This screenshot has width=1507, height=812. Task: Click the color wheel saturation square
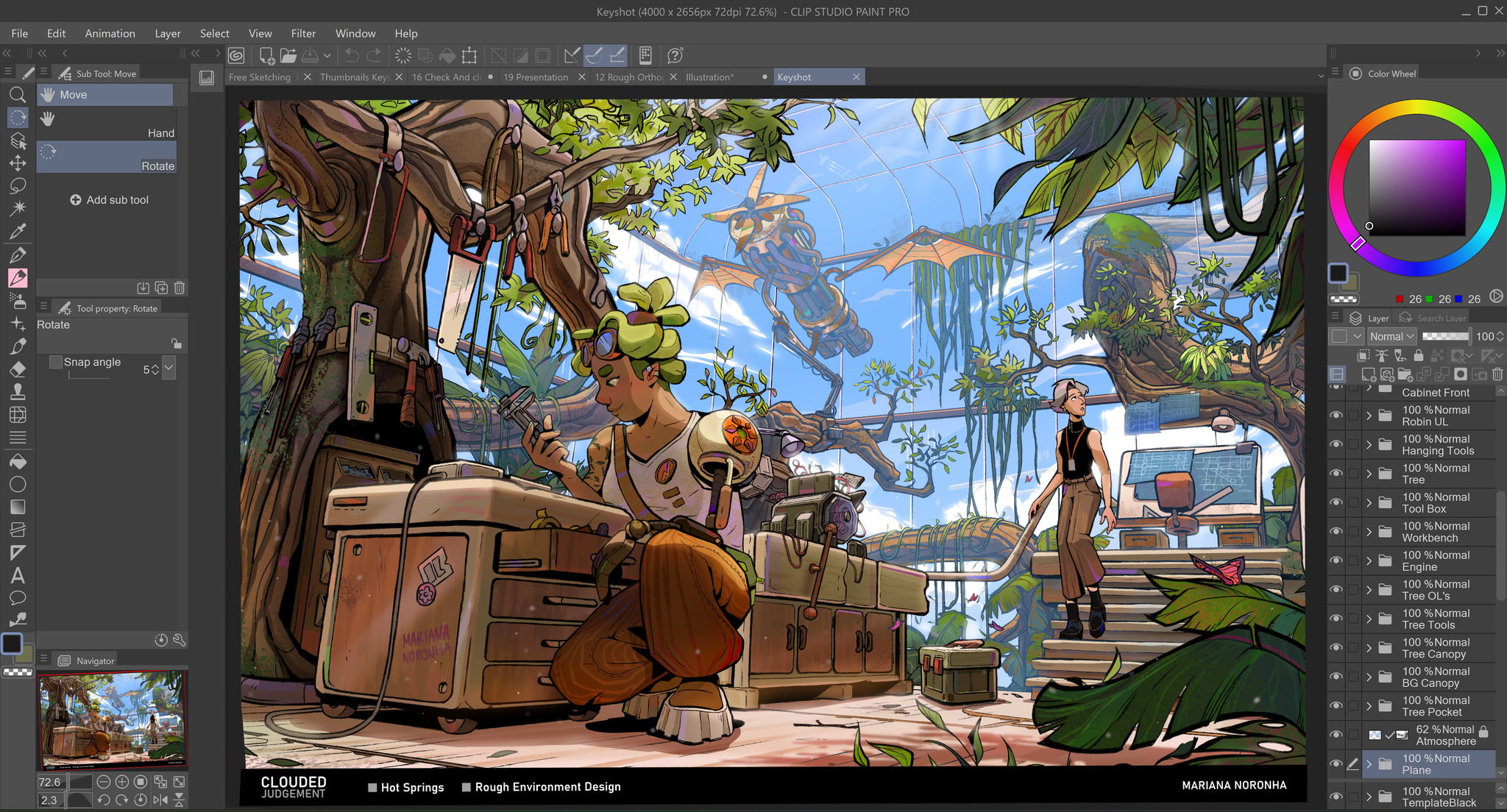click(x=1416, y=188)
